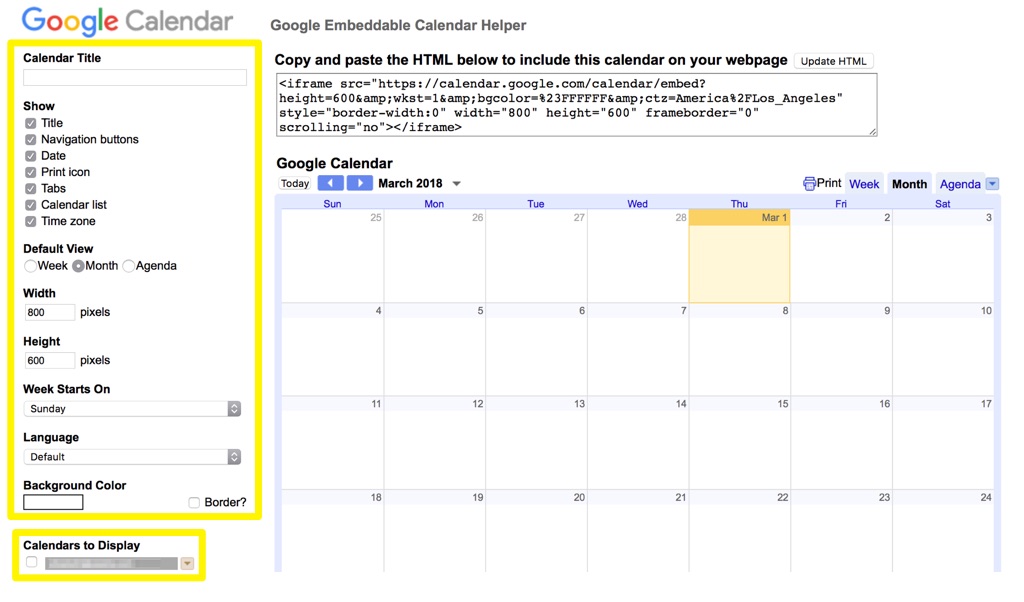
Task: Open calendar list menu arrow beside Agenda
Action: [x=992, y=184]
